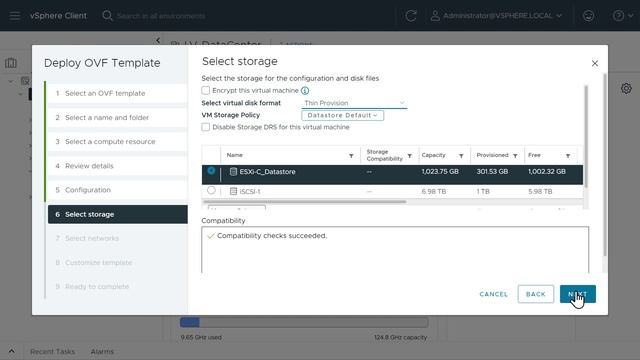The width and height of the screenshot is (640, 360).
Task: Sort by the Capacity column header
Action: coord(433,155)
